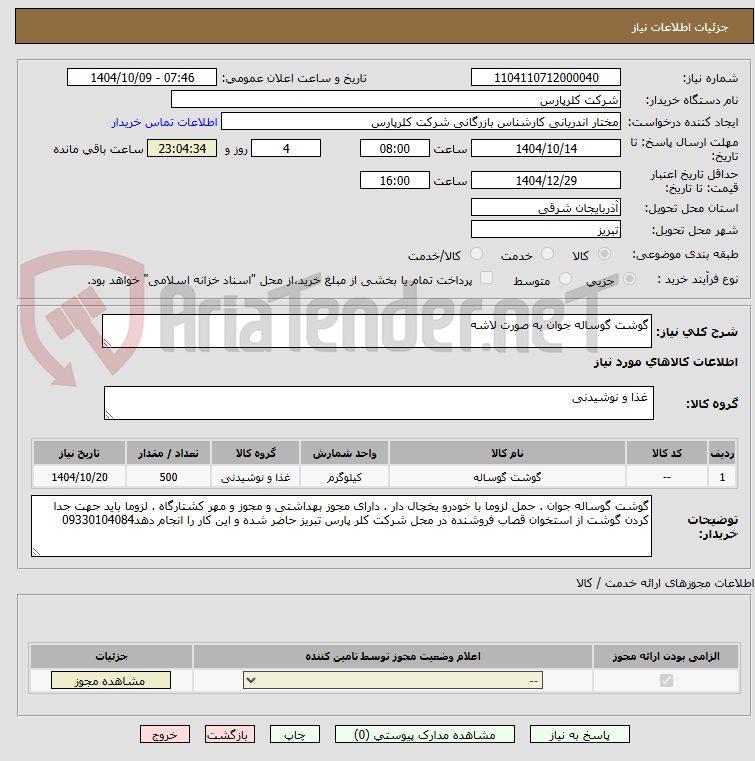Click the کد کالا column header
This screenshot has width=755, height=761.
coord(667,453)
